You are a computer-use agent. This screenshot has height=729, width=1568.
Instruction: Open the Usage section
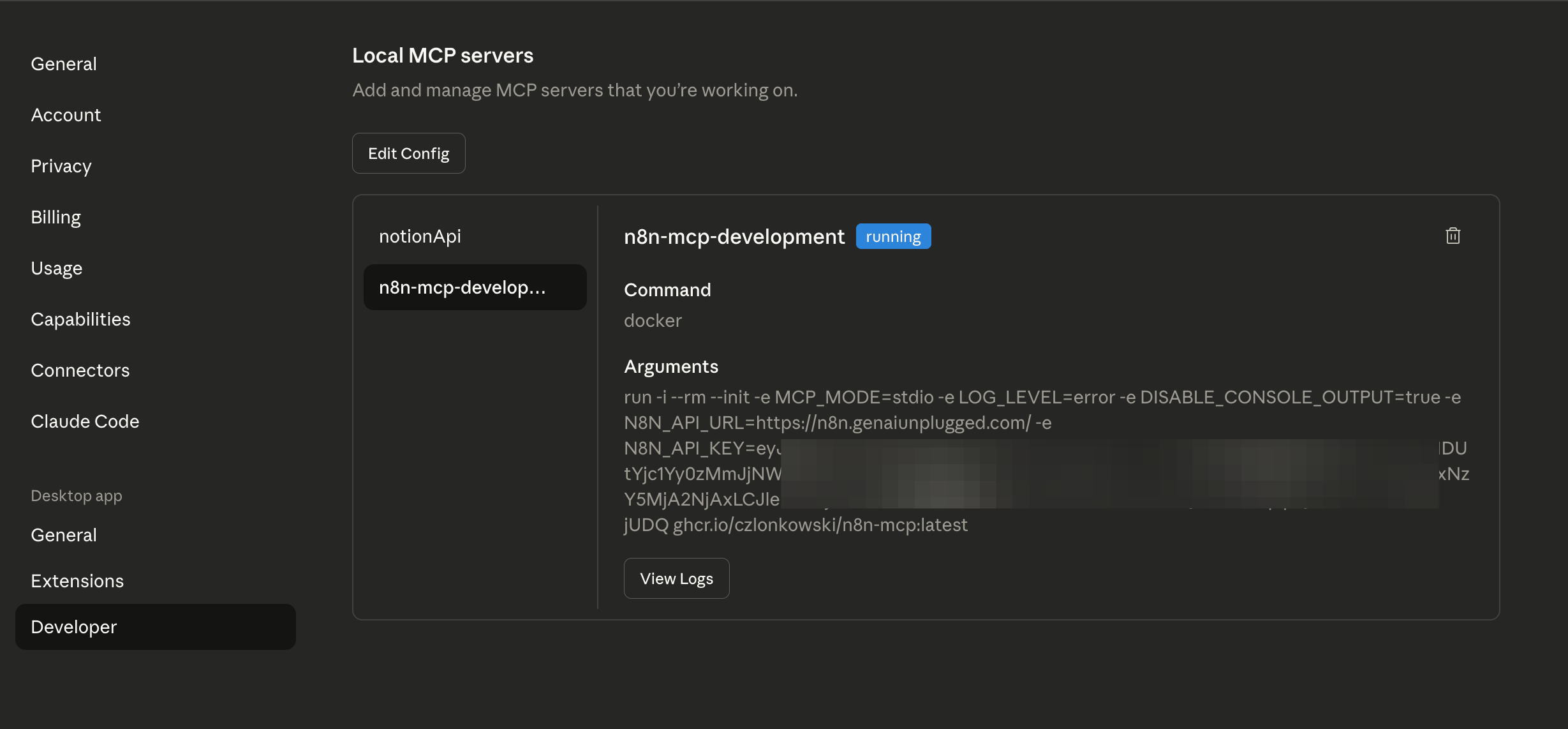pyautogui.click(x=57, y=268)
